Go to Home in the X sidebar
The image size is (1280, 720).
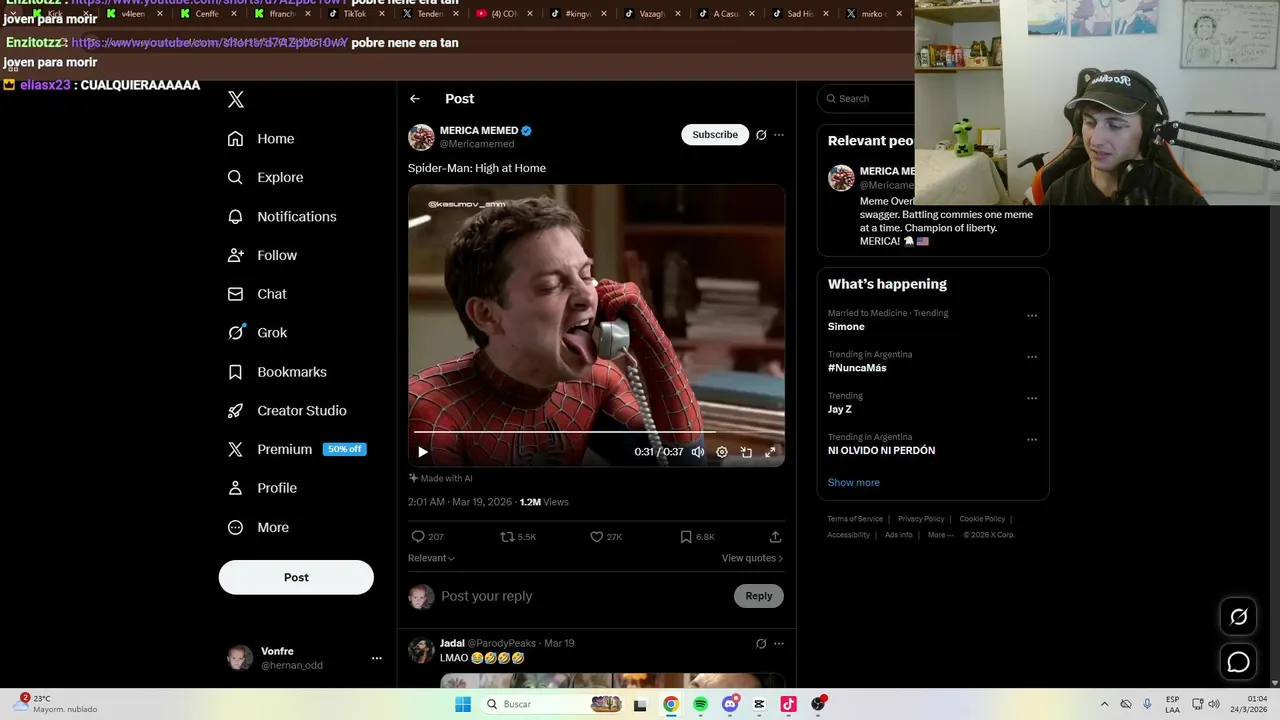(261, 139)
